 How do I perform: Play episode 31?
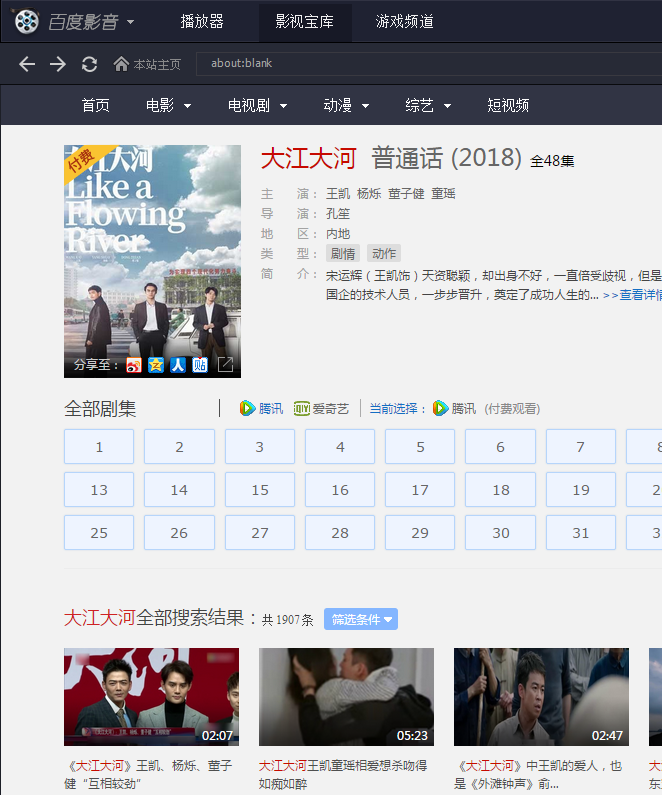[580, 533]
